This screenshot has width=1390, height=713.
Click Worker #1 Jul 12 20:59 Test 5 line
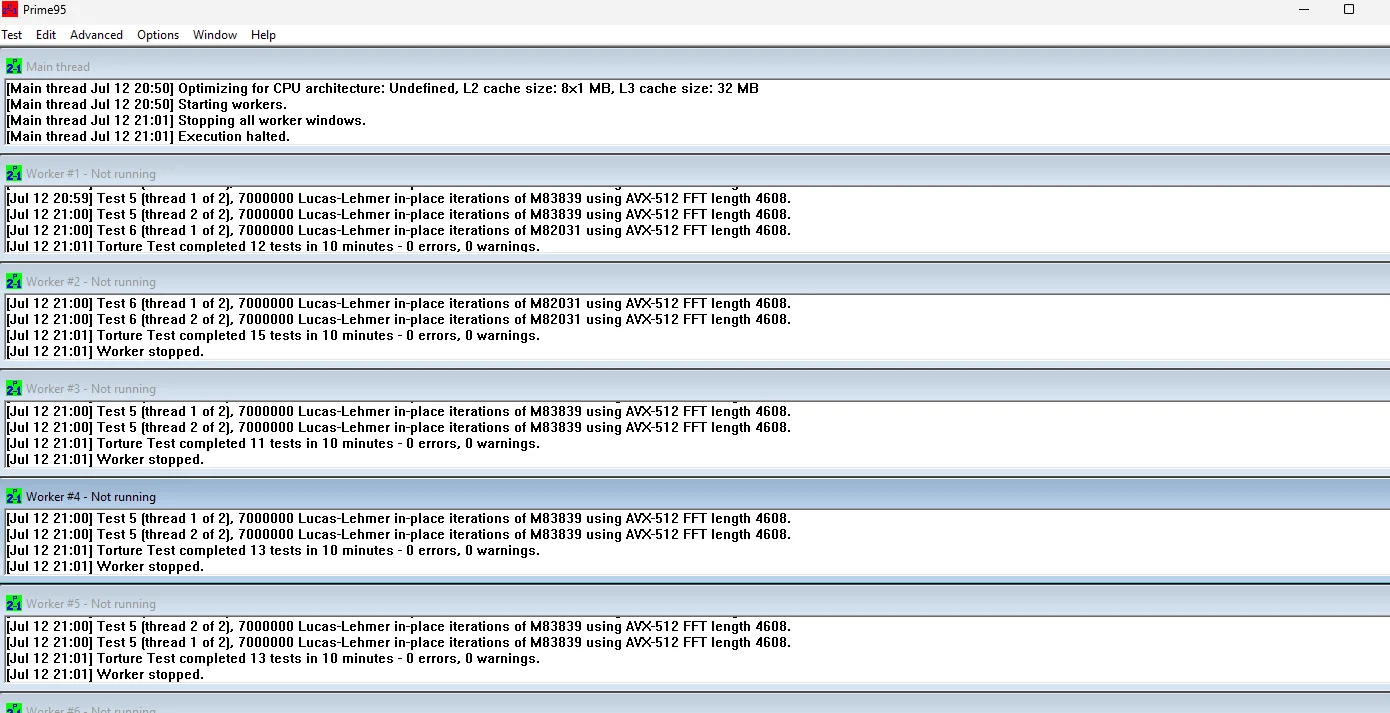tap(398, 198)
